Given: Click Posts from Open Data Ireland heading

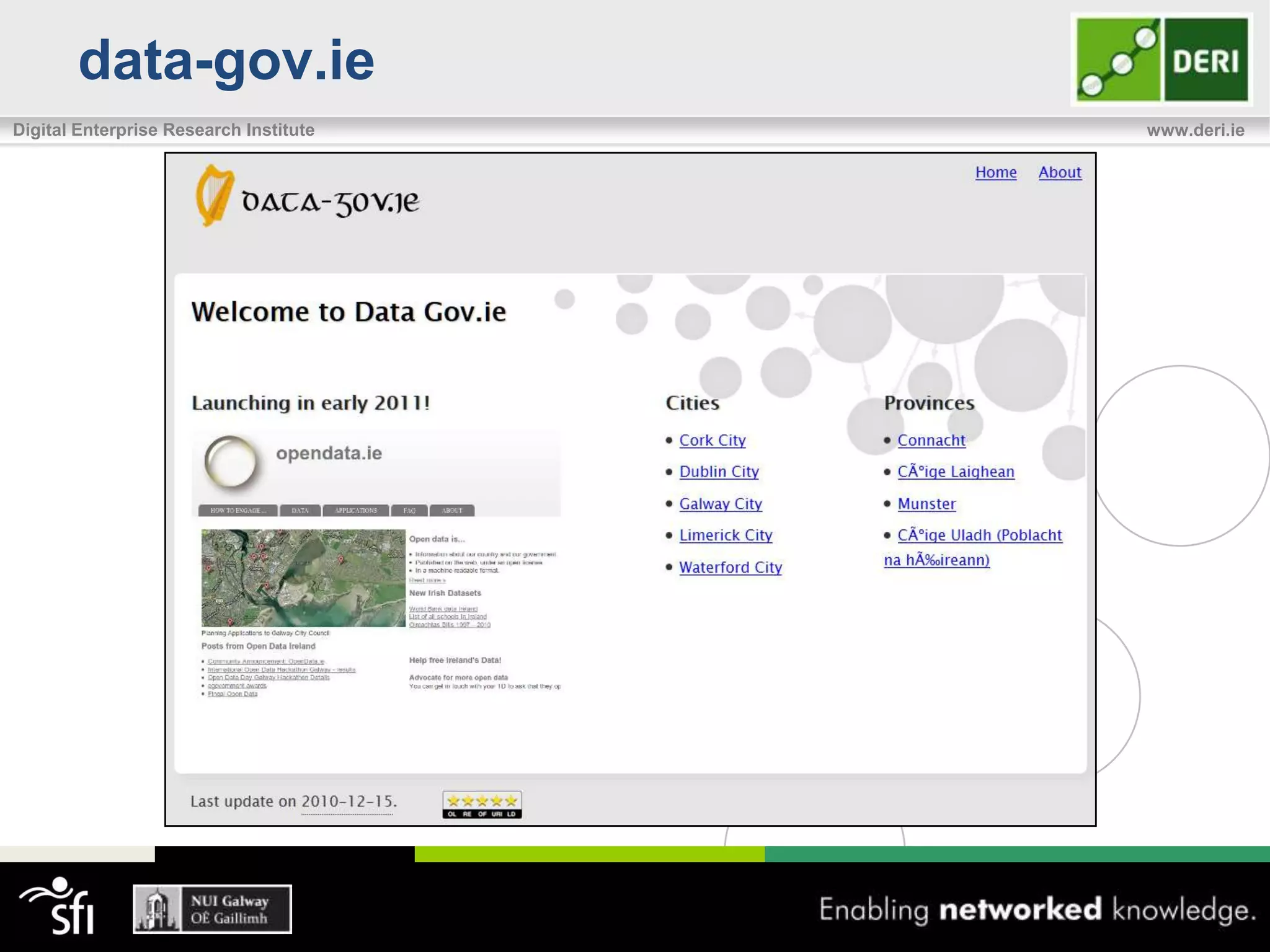Looking at the screenshot, I should 258,646.
